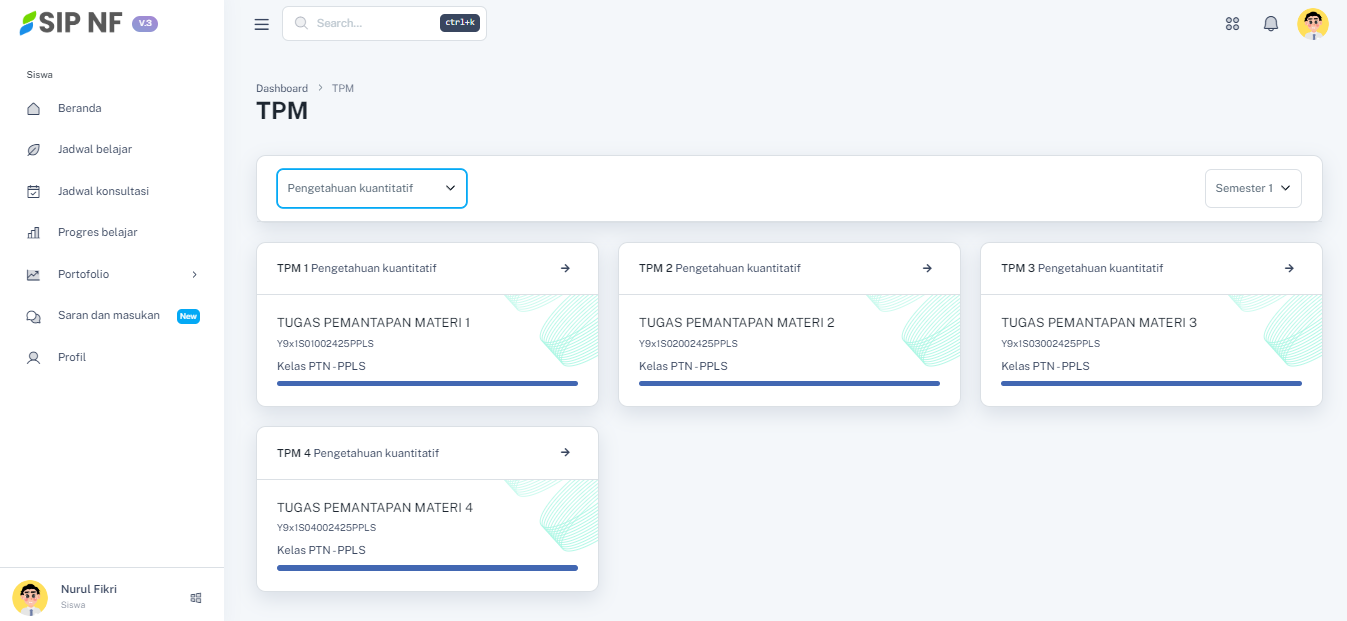Click the Search input field
This screenshot has height=621, width=1347.
coord(375,23)
